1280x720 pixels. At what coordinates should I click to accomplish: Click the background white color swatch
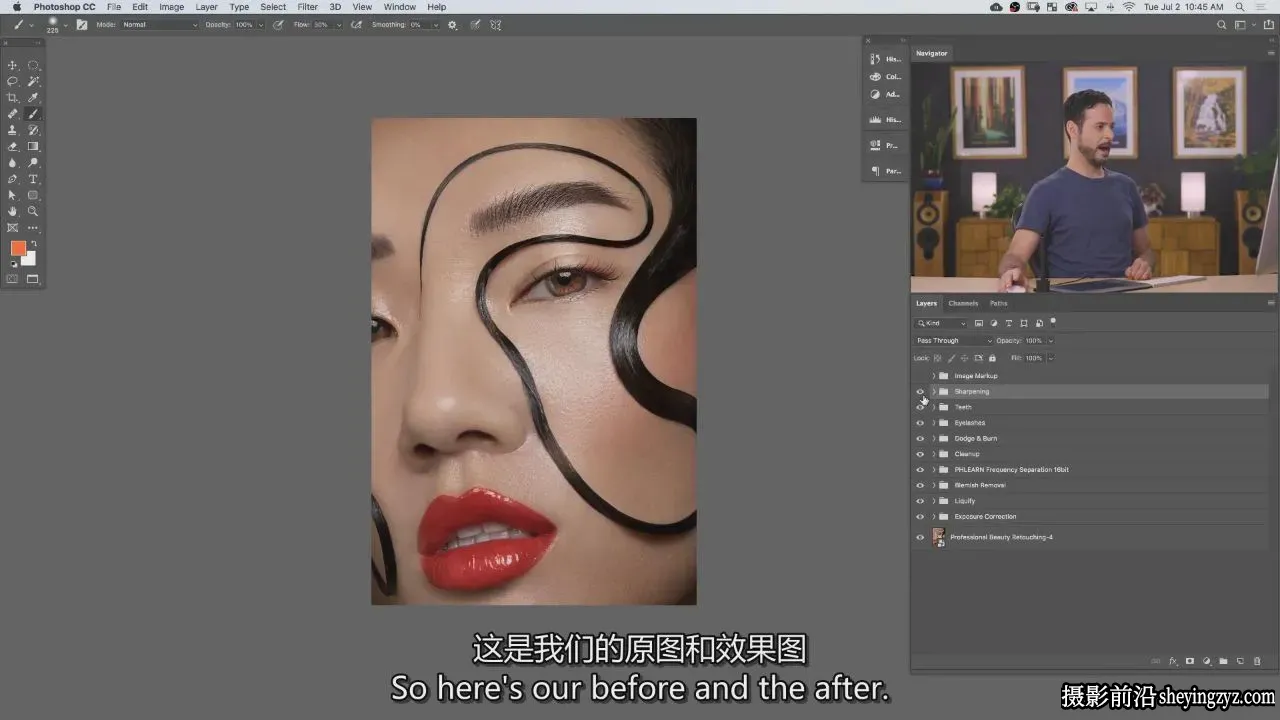pos(29,260)
